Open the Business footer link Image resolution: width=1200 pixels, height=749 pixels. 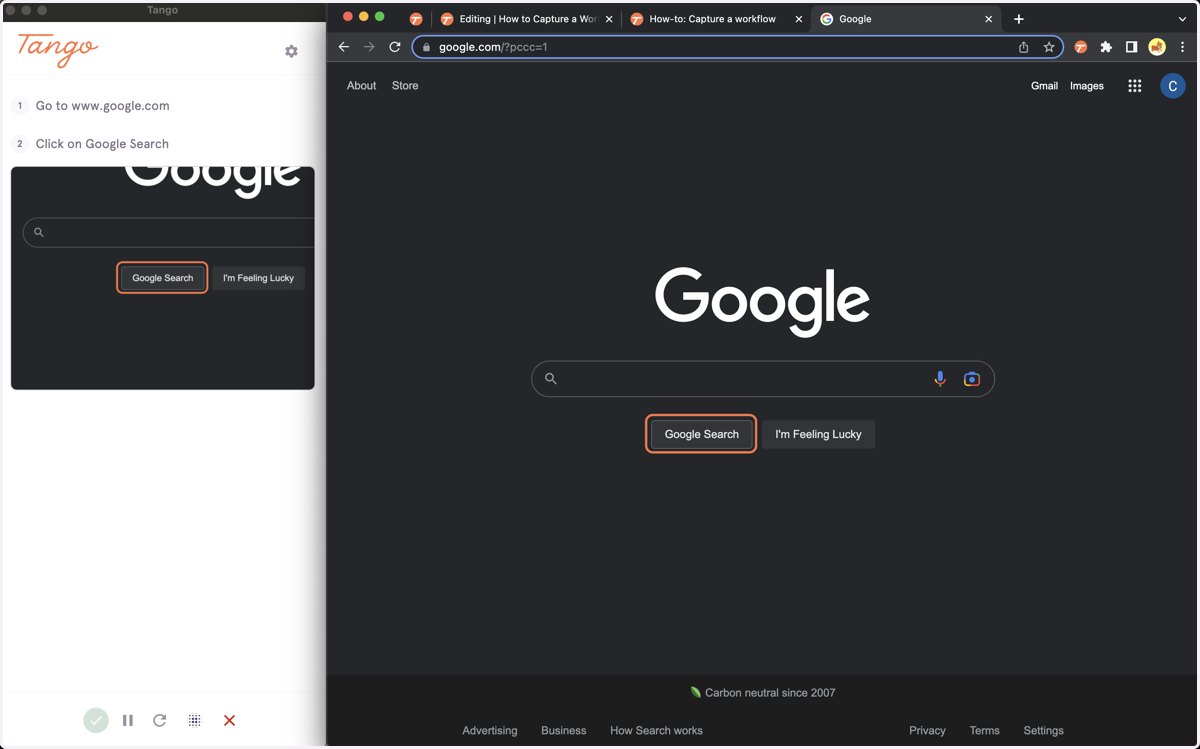[564, 731]
